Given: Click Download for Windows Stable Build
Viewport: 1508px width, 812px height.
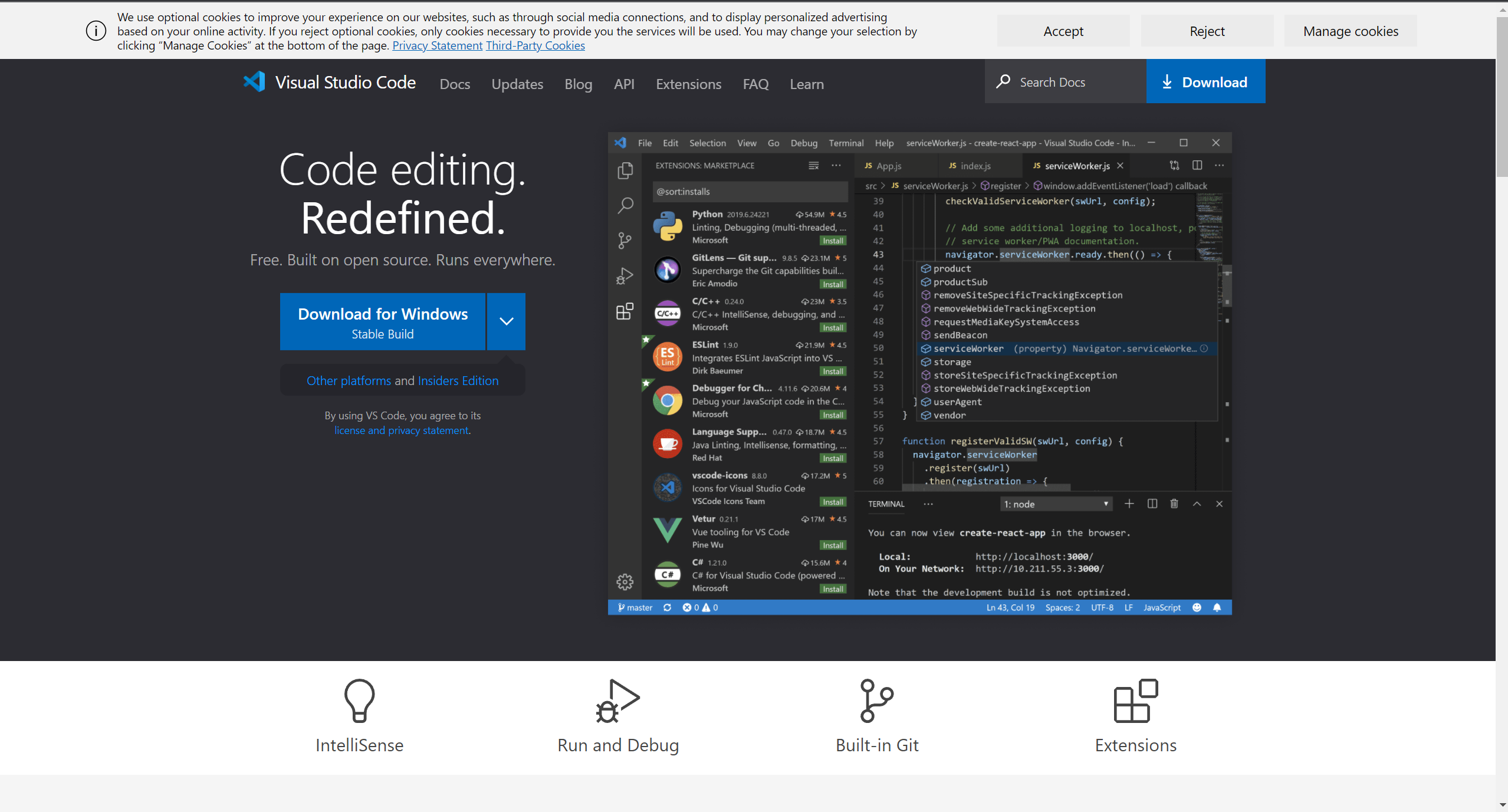Looking at the screenshot, I should tap(383, 322).
